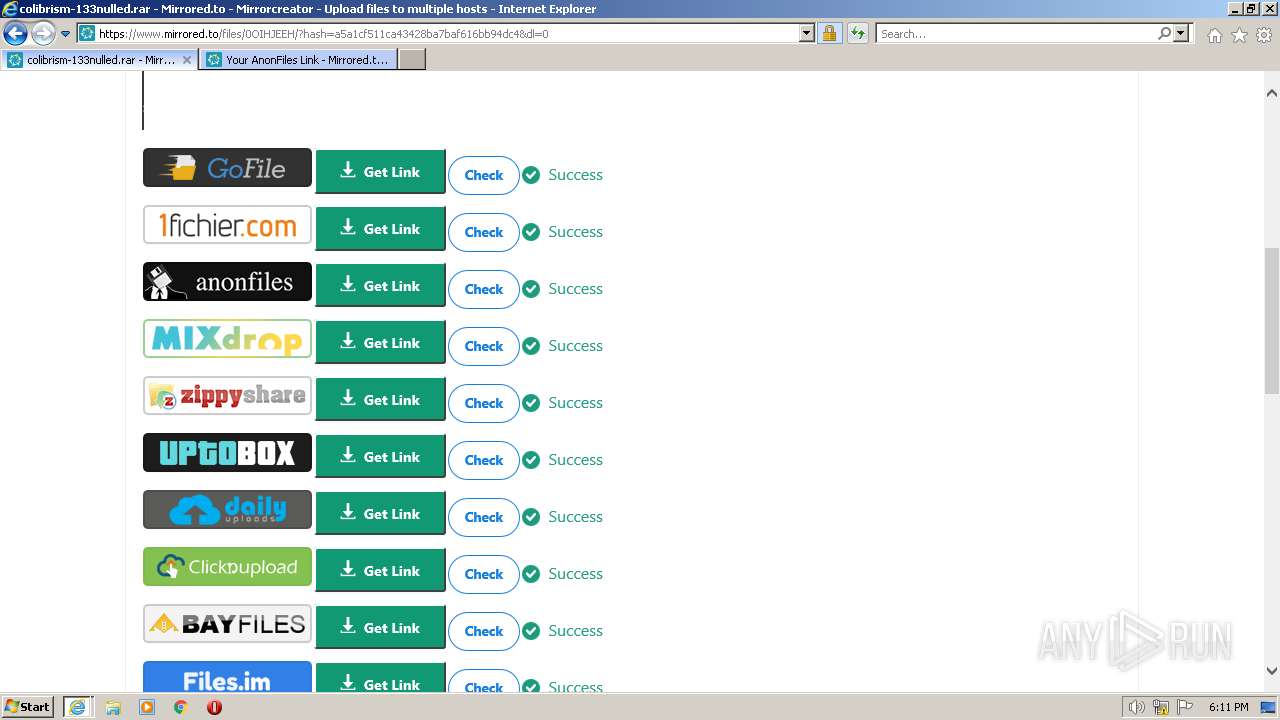This screenshot has height=720, width=1280.
Task: Click the Success text on the BayFiles row
Action: click(575, 631)
